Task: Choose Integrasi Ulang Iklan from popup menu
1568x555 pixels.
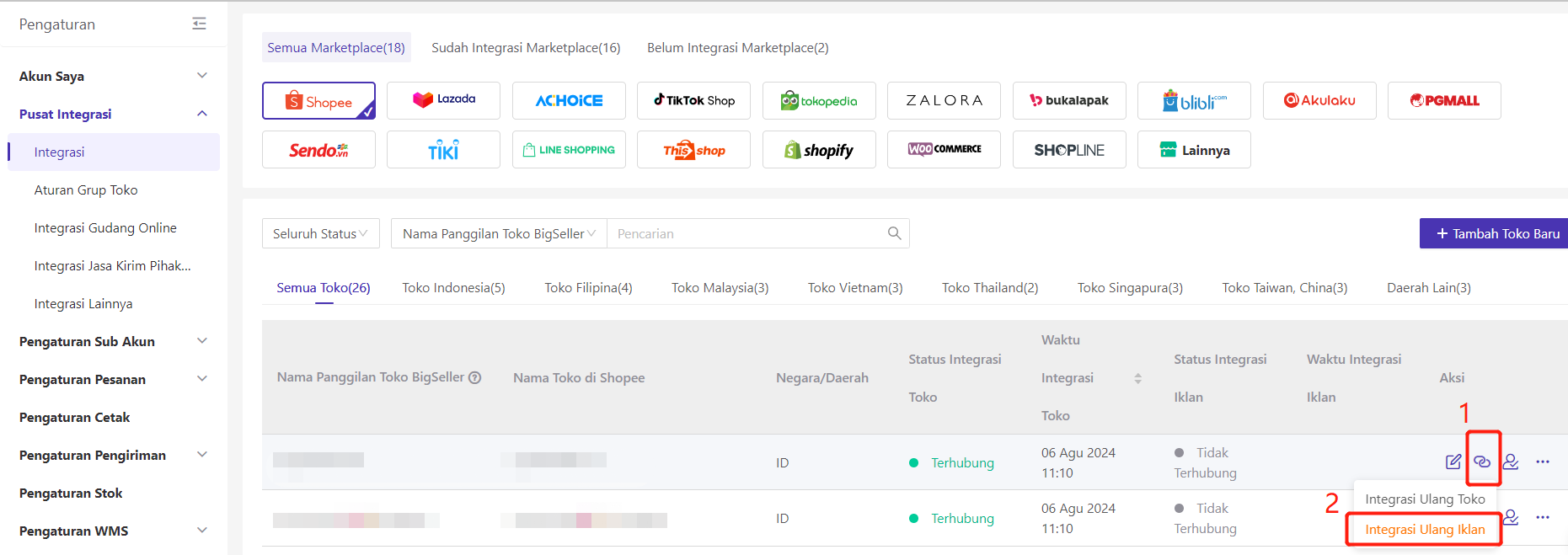Action: pos(1425,529)
